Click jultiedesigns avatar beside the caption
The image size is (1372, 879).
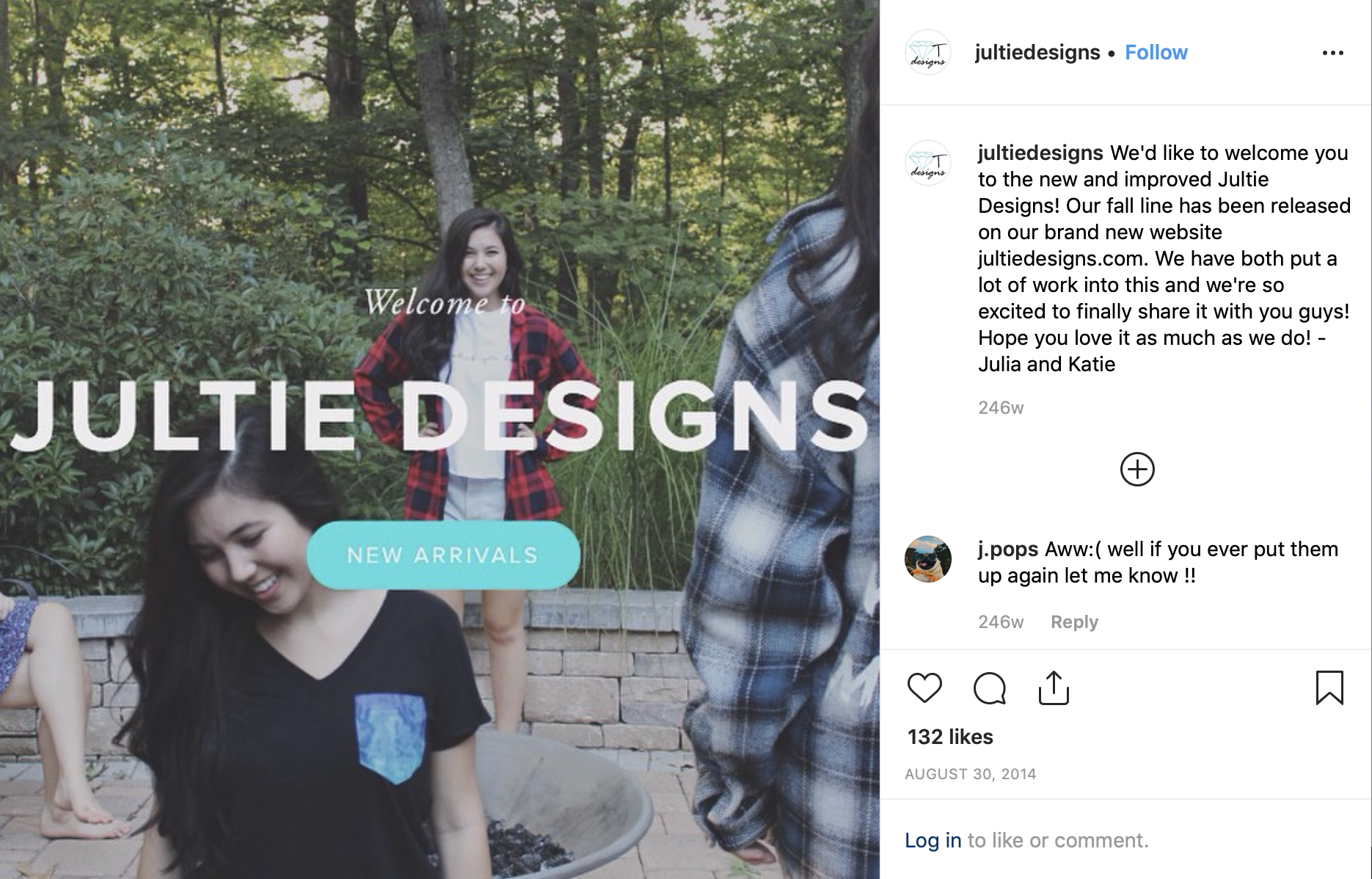tap(928, 163)
